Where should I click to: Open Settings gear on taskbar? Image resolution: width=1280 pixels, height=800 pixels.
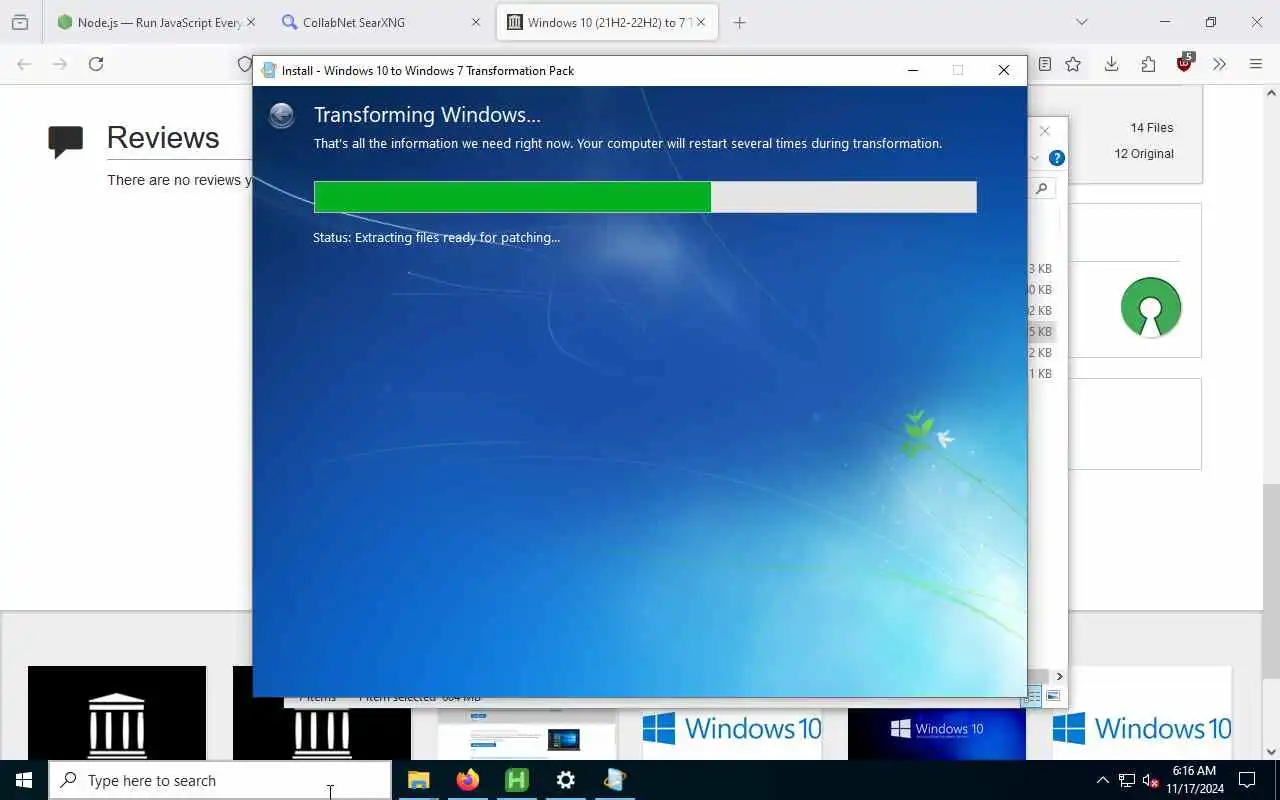point(565,780)
